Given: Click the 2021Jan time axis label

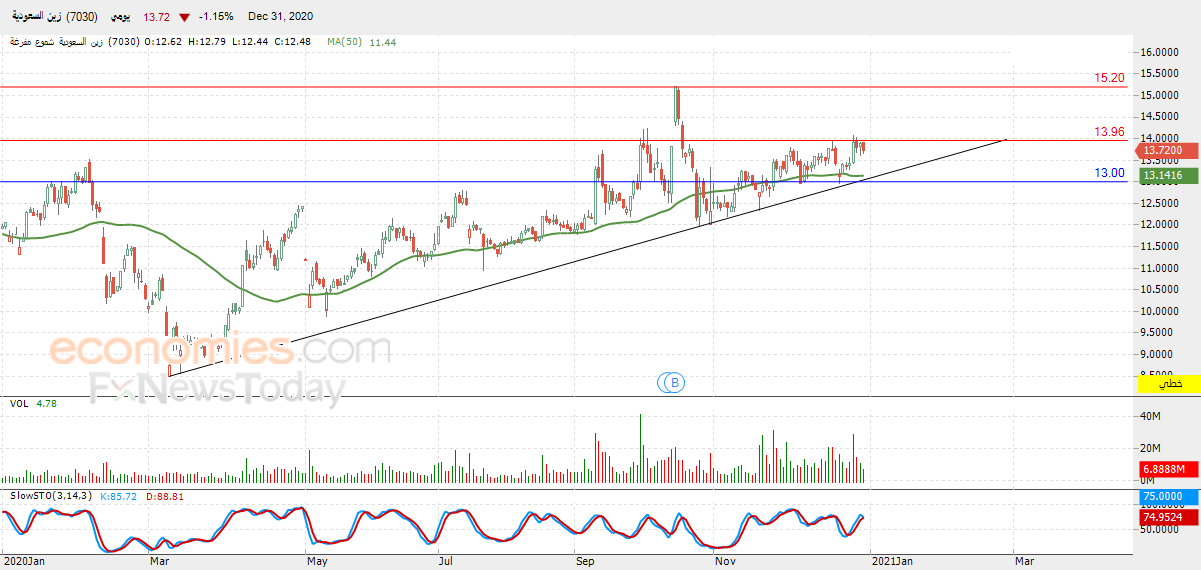Looking at the screenshot, I should point(893,562).
